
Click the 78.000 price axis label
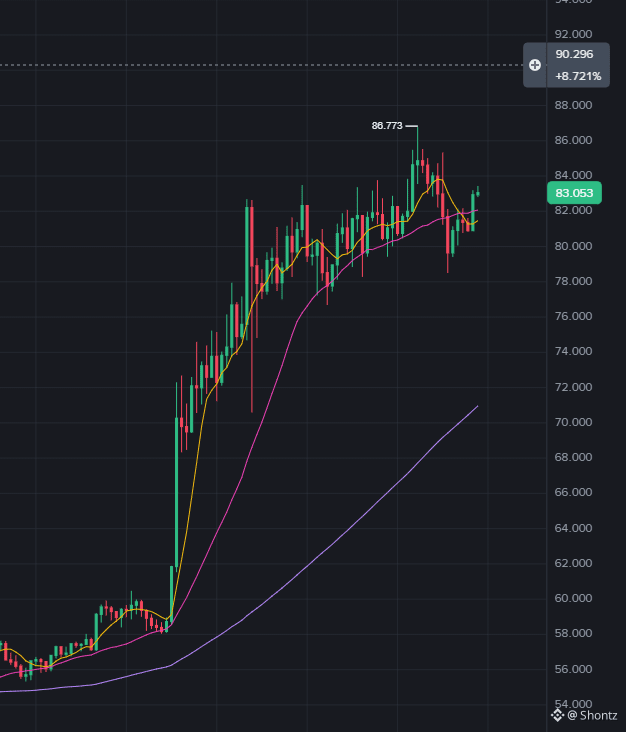click(x=573, y=281)
